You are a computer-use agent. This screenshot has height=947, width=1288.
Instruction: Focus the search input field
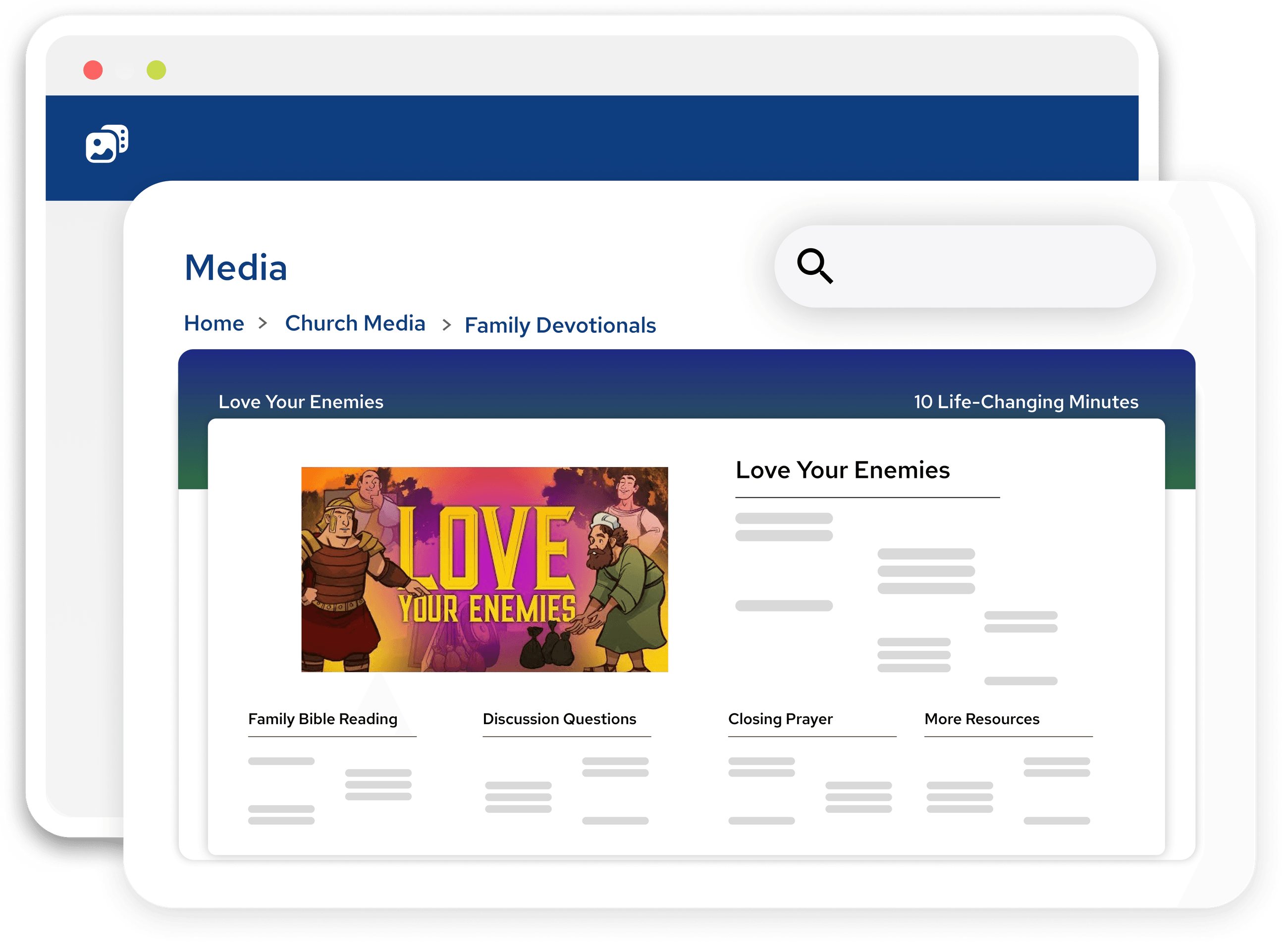[992, 266]
